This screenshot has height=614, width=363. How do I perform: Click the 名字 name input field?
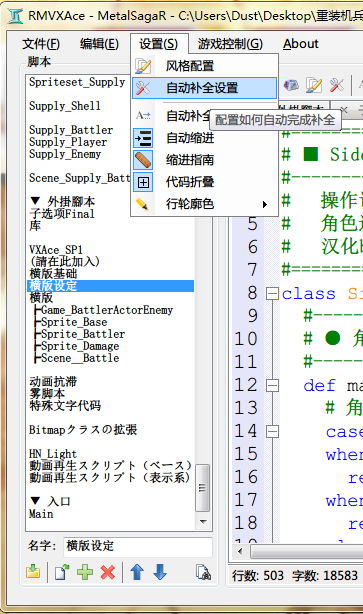138,546
